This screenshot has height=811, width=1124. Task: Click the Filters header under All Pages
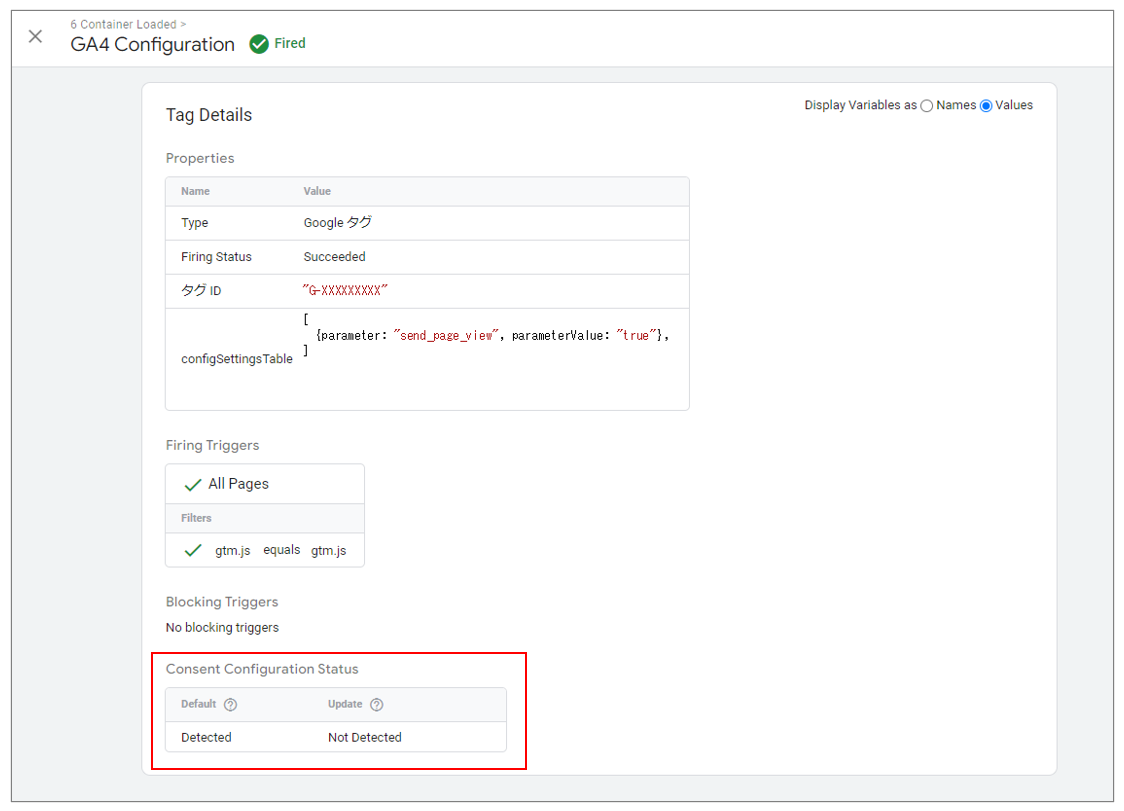click(196, 518)
